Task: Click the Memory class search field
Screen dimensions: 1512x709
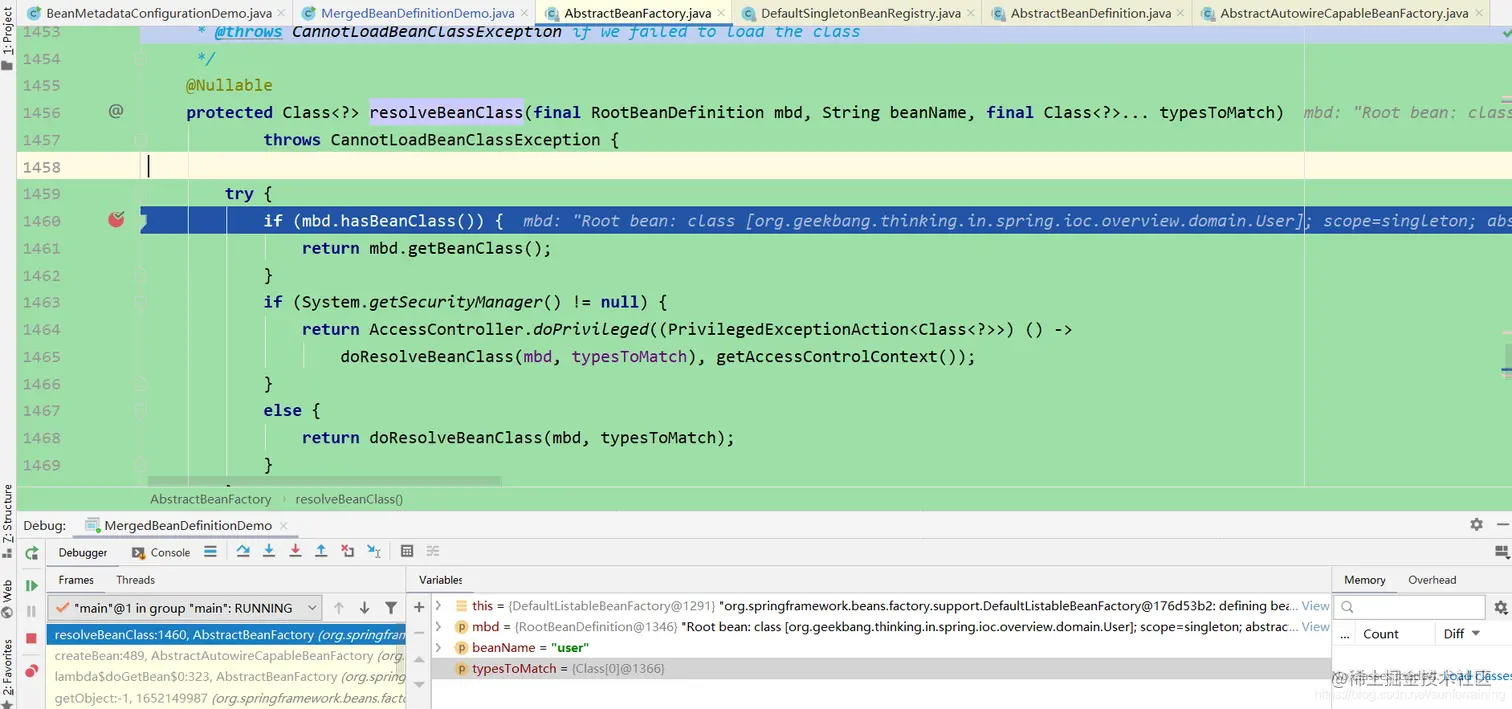Action: click(x=1411, y=607)
